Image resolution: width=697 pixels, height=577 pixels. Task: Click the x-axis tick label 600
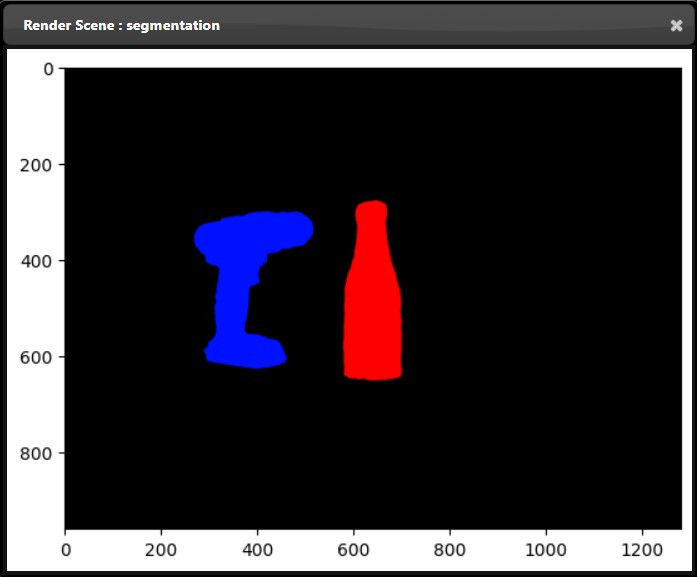coord(353,548)
